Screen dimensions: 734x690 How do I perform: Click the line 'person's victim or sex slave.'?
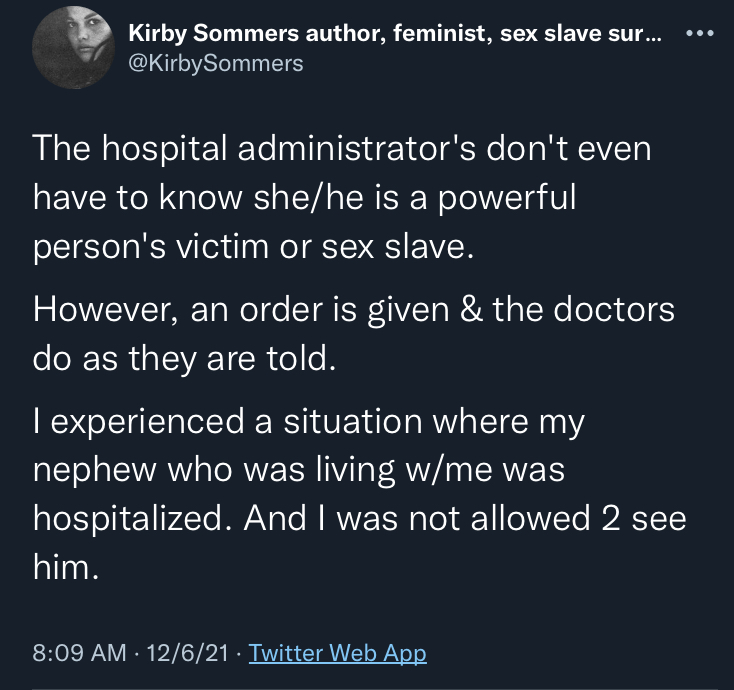[253, 247]
